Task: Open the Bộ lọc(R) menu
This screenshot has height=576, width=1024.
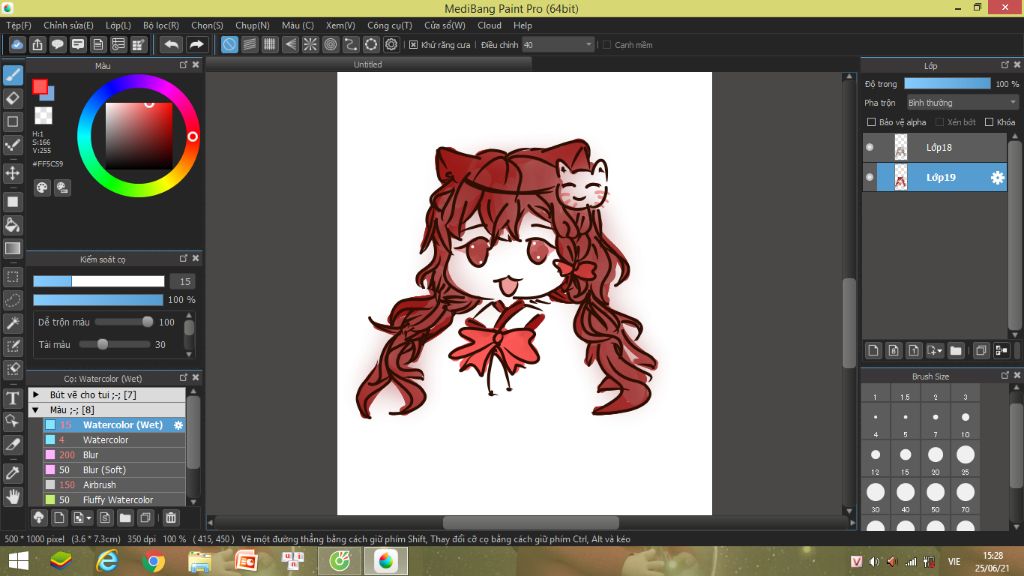Action: (x=161, y=25)
